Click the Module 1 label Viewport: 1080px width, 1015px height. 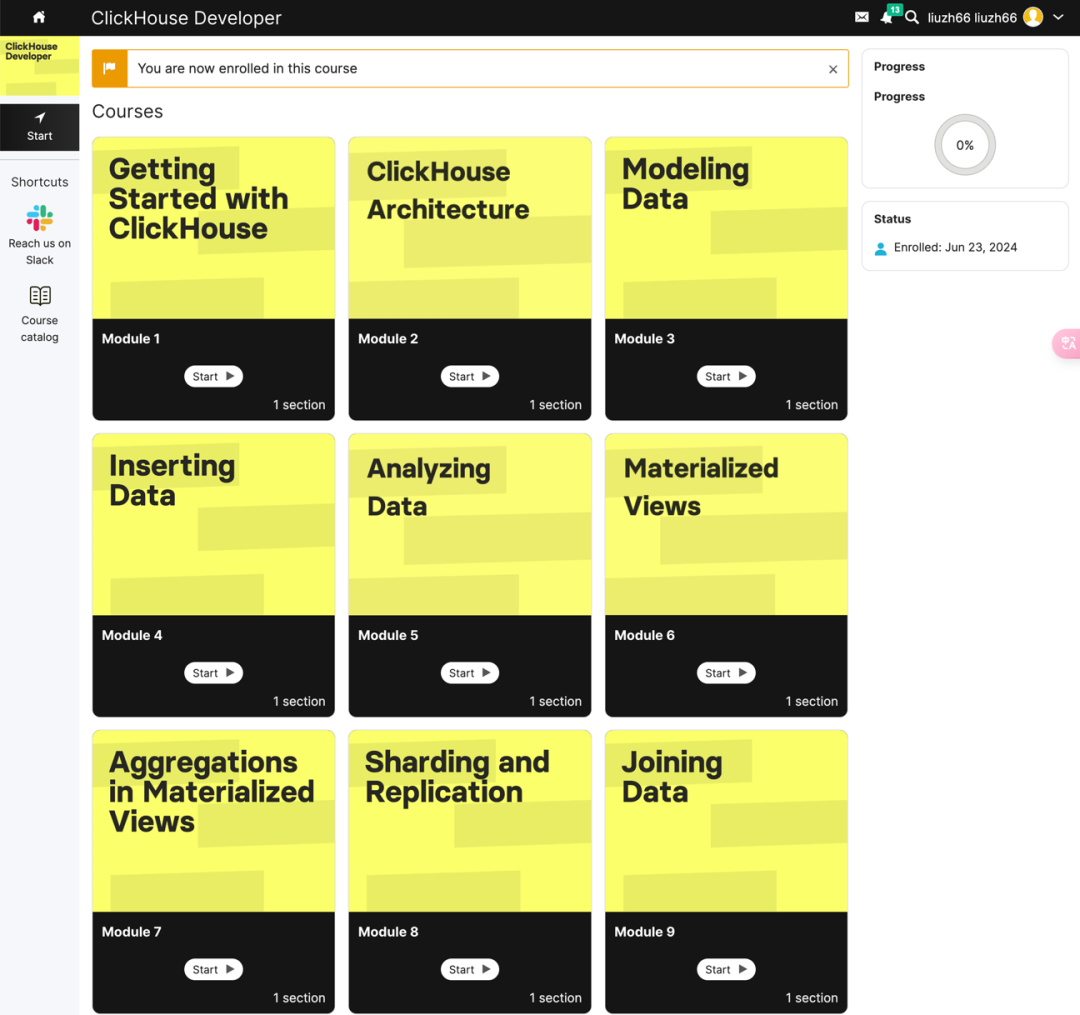coord(131,339)
